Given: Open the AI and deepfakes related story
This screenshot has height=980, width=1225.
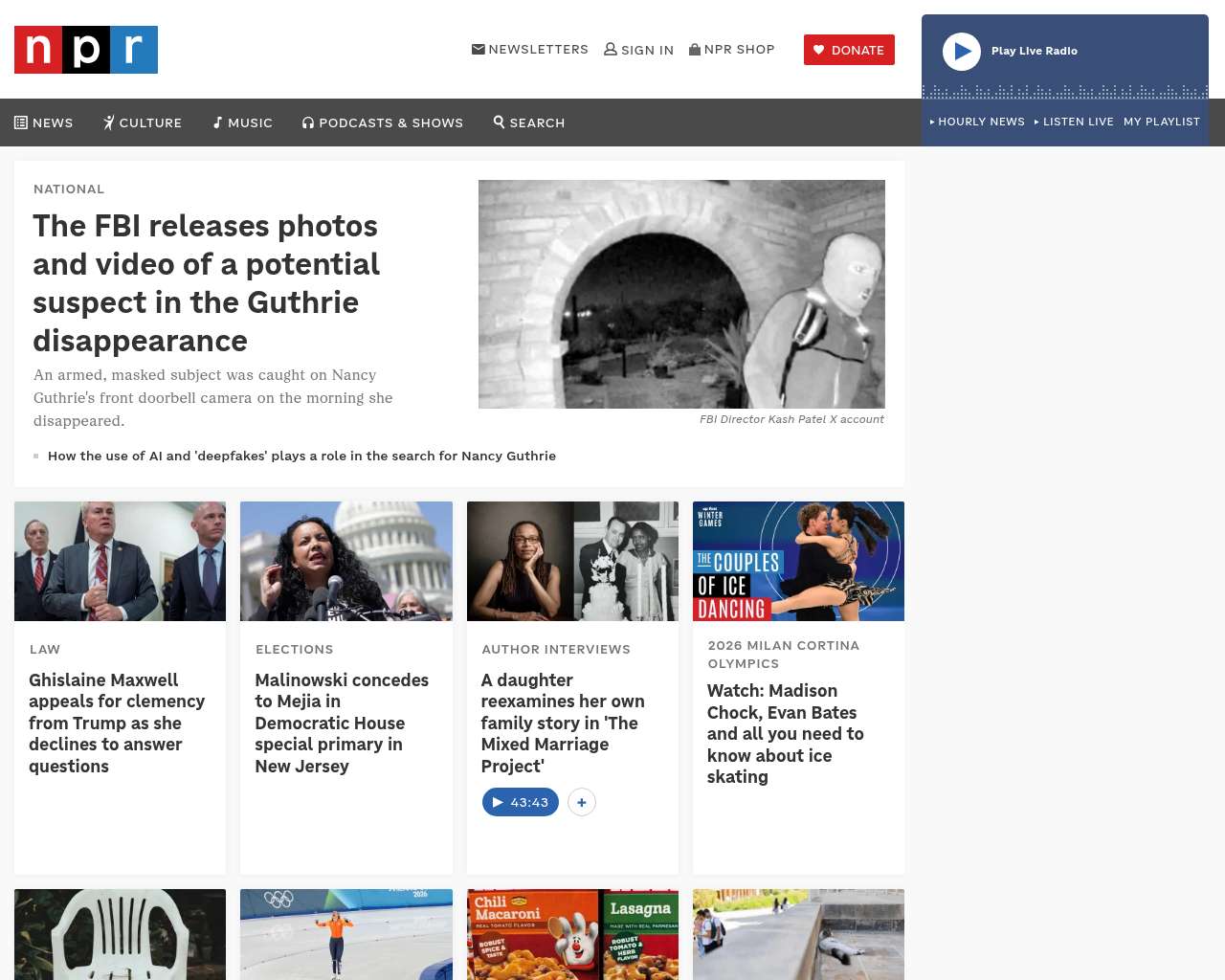Looking at the screenshot, I should click(x=301, y=456).
